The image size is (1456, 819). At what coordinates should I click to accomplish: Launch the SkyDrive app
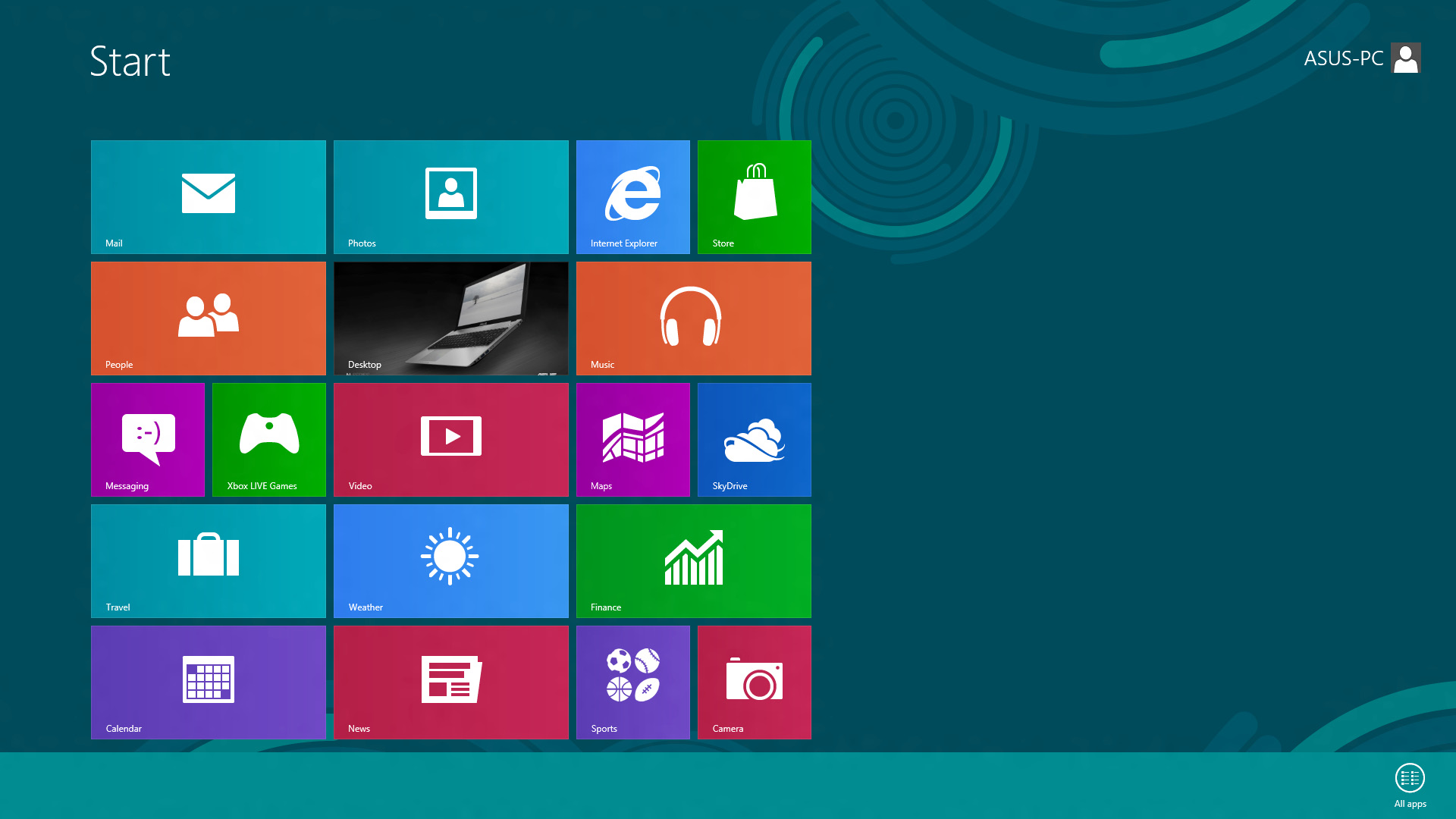pos(754,439)
